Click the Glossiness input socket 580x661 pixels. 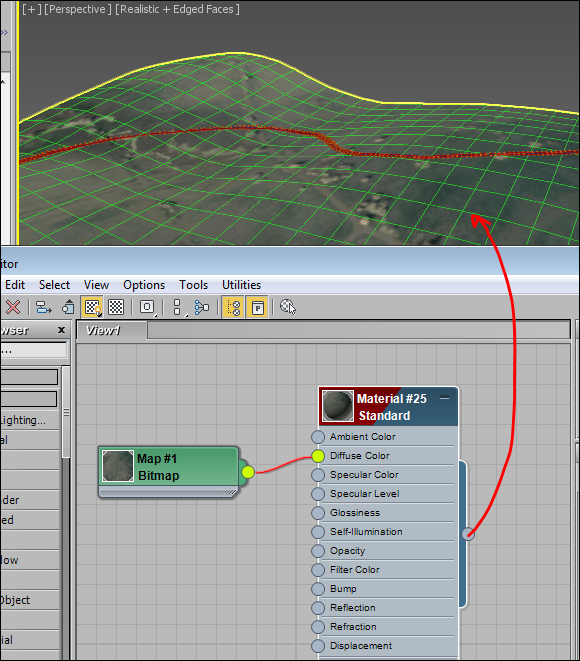pyautogui.click(x=318, y=513)
